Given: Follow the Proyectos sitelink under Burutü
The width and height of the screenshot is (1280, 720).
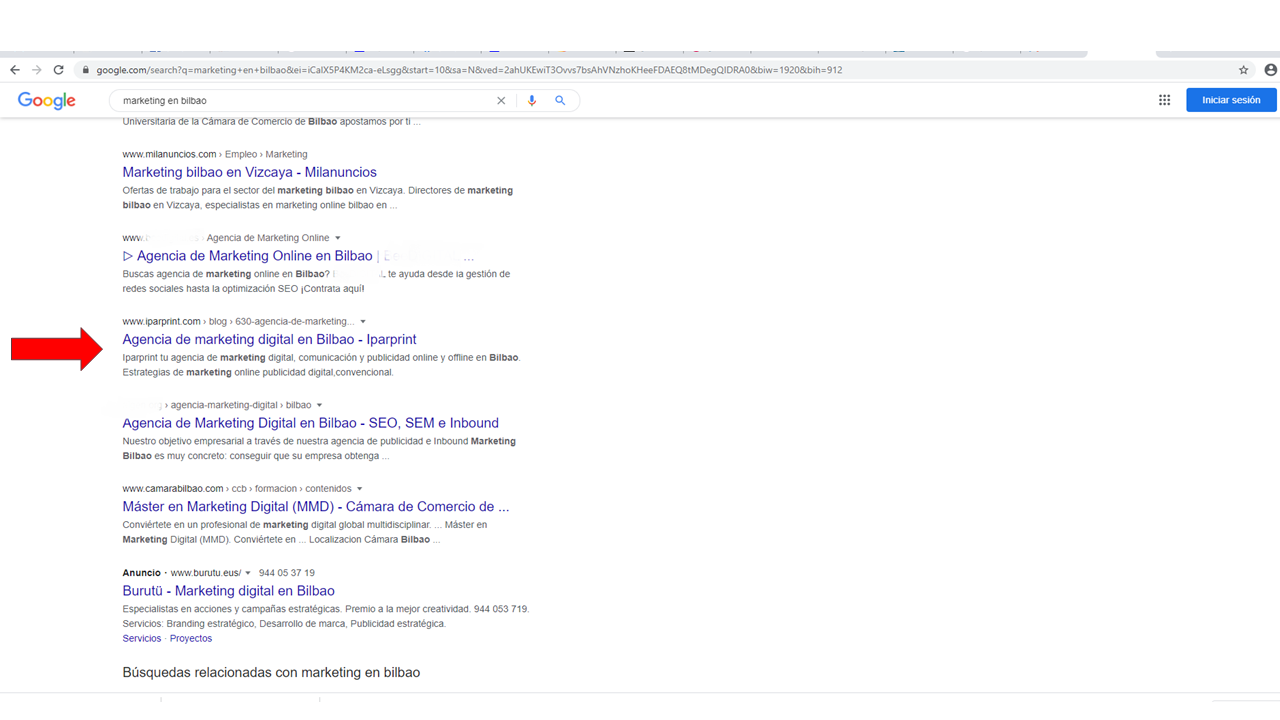Looking at the screenshot, I should (x=191, y=638).
